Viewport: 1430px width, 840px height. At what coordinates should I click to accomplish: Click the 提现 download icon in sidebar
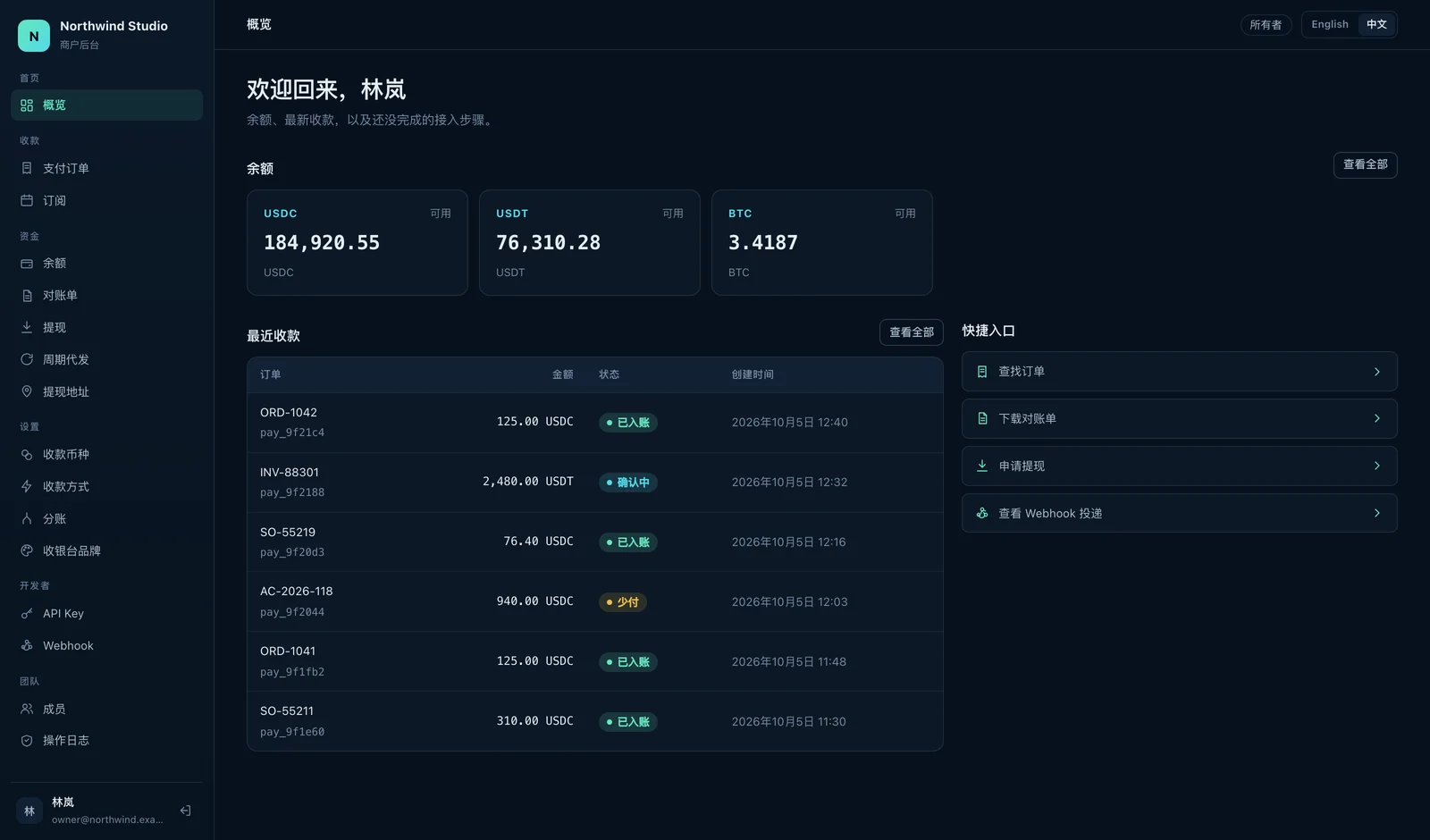27,328
